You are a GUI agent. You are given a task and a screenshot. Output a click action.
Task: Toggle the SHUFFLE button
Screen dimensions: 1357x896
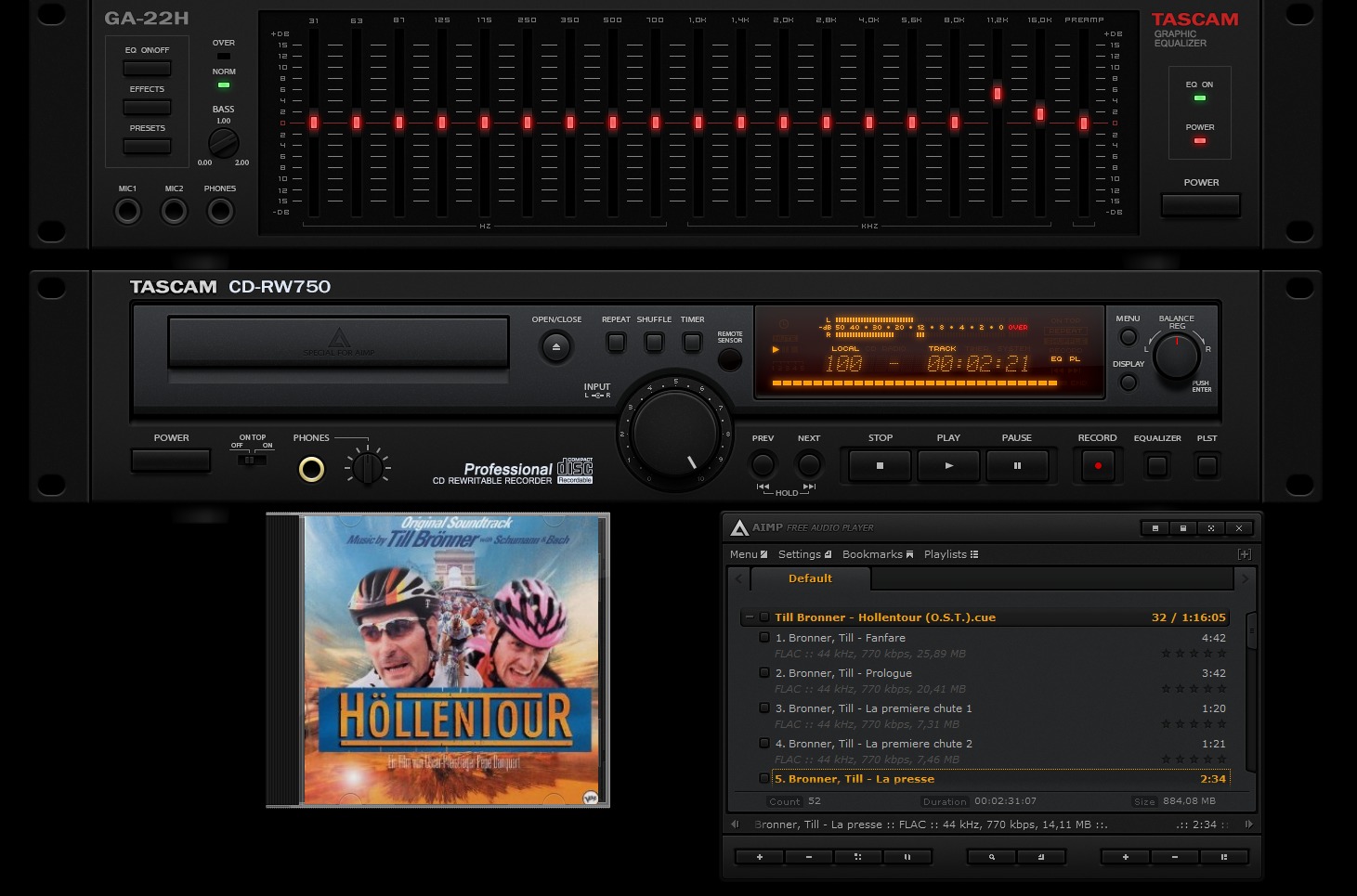[x=654, y=342]
